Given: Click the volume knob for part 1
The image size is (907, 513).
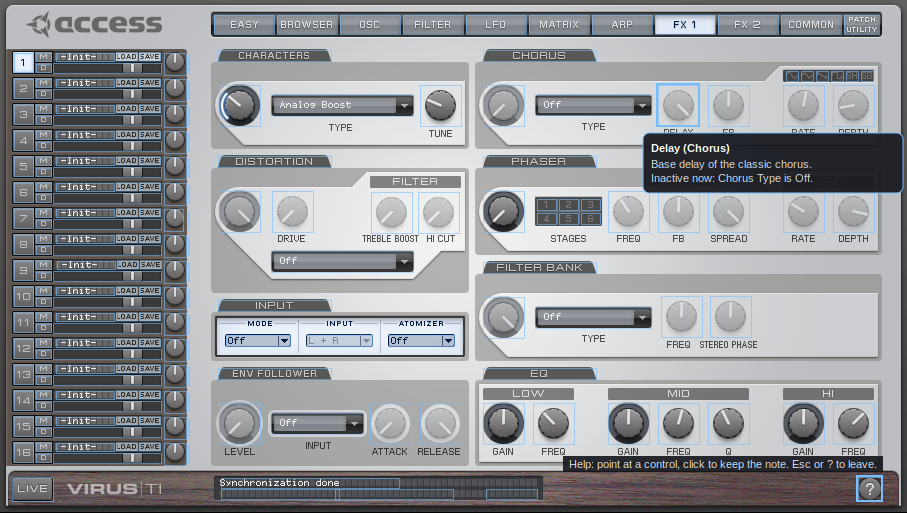Looking at the screenshot, I should pyautogui.click(x=175, y=62).
